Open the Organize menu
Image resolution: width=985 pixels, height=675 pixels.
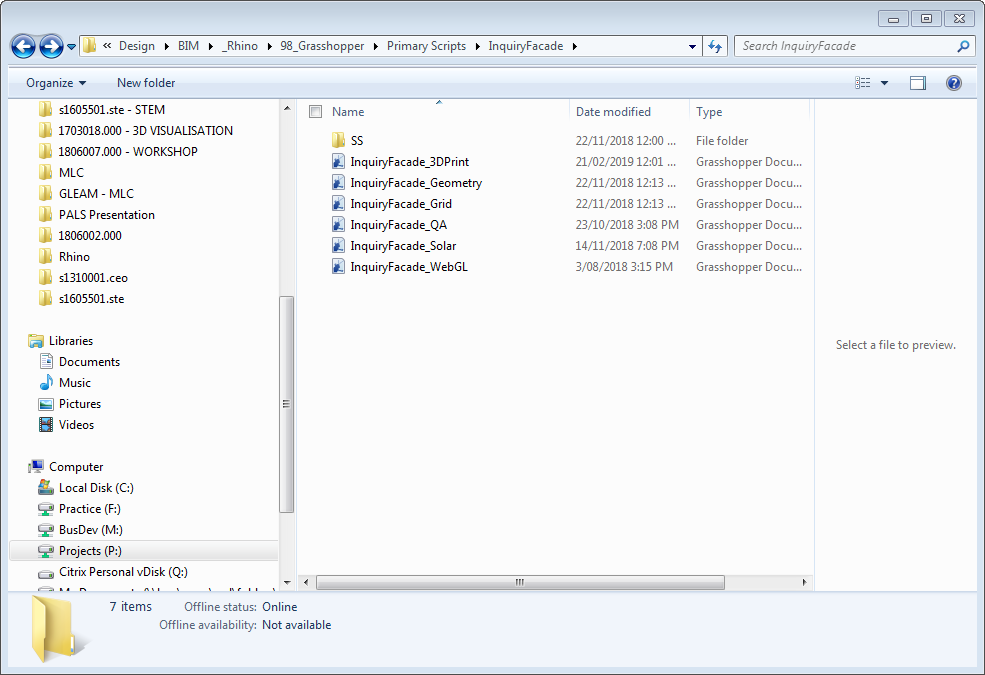click(56, 83)
